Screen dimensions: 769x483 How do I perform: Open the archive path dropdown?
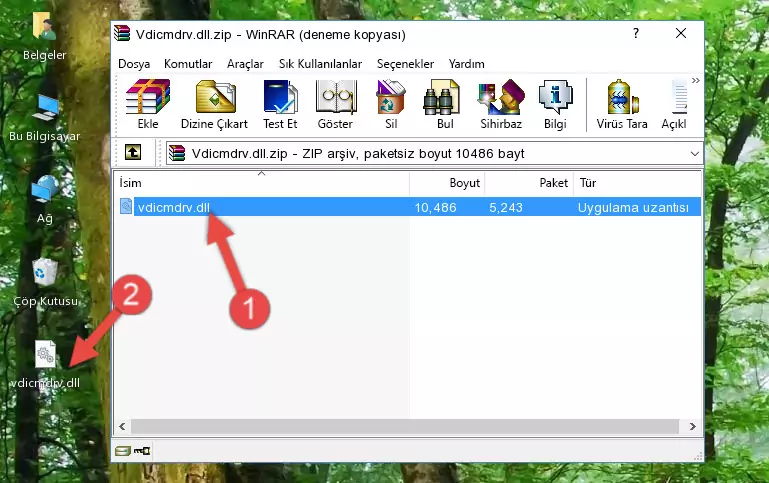pyautogui.click(x=694, y=153)
